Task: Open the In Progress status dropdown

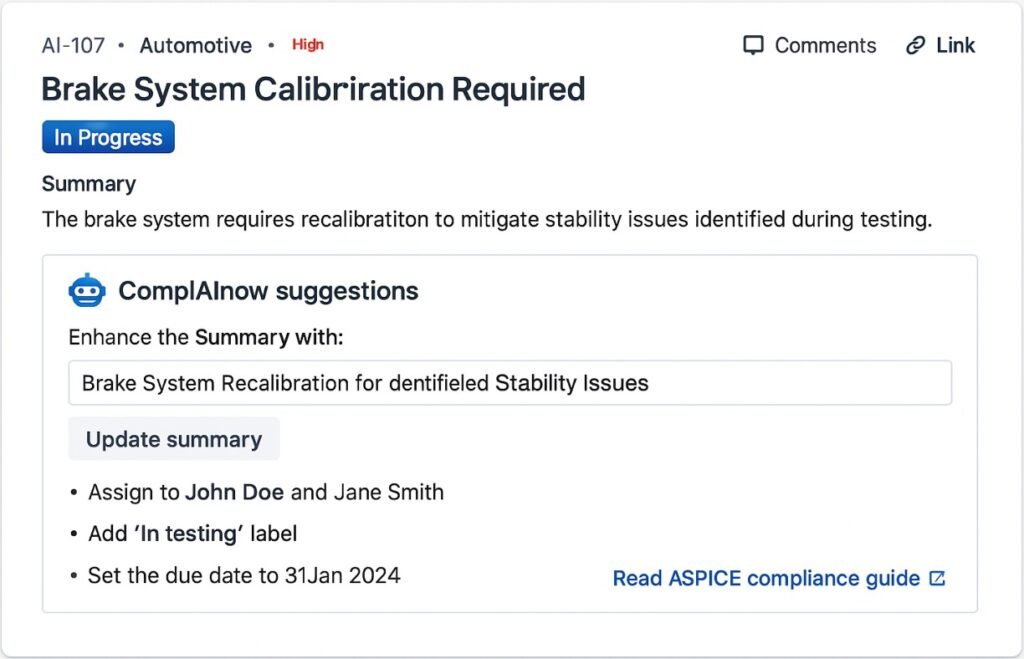Action: coord(107,137)
